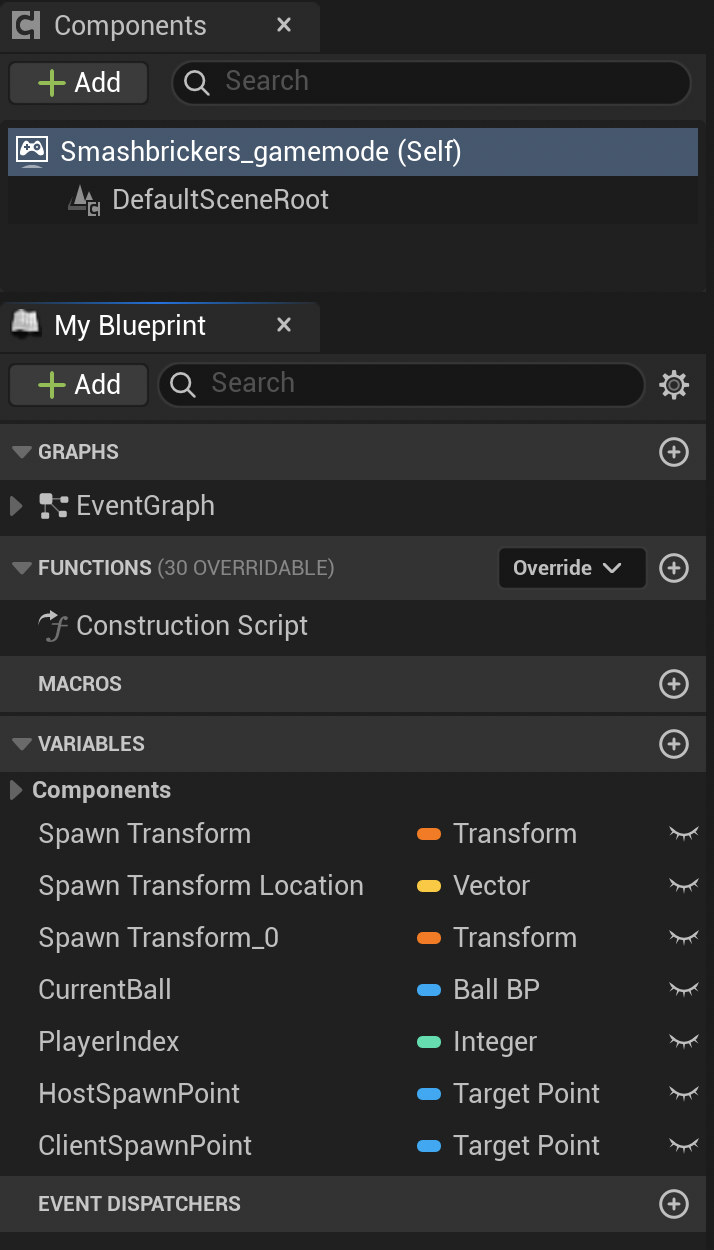Click the Components panel tab icon
The height and width of the screenshot is (1250, 714).
coord(27,25)
